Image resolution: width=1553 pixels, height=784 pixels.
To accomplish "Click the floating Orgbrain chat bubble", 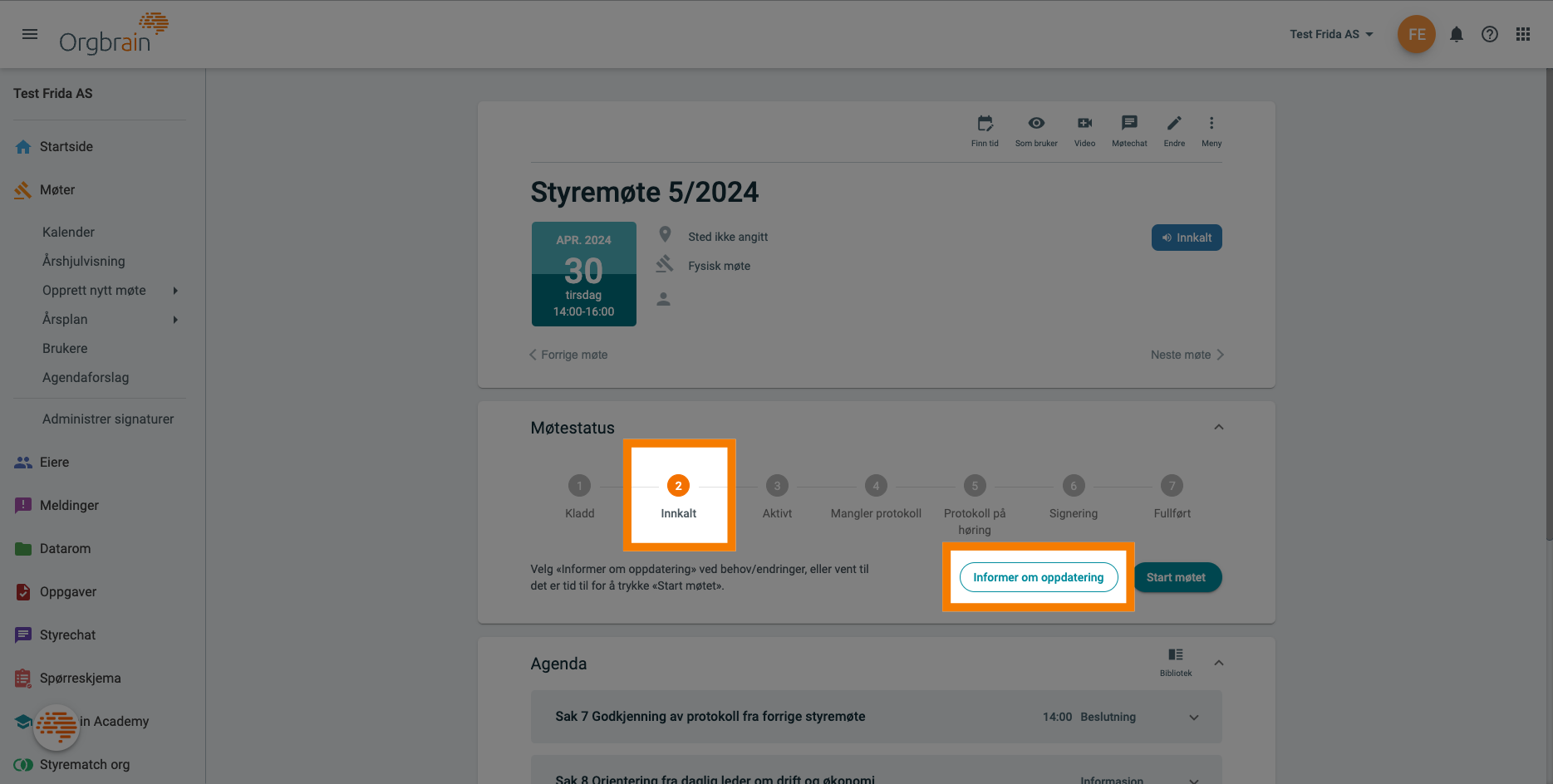I will 57,728.
